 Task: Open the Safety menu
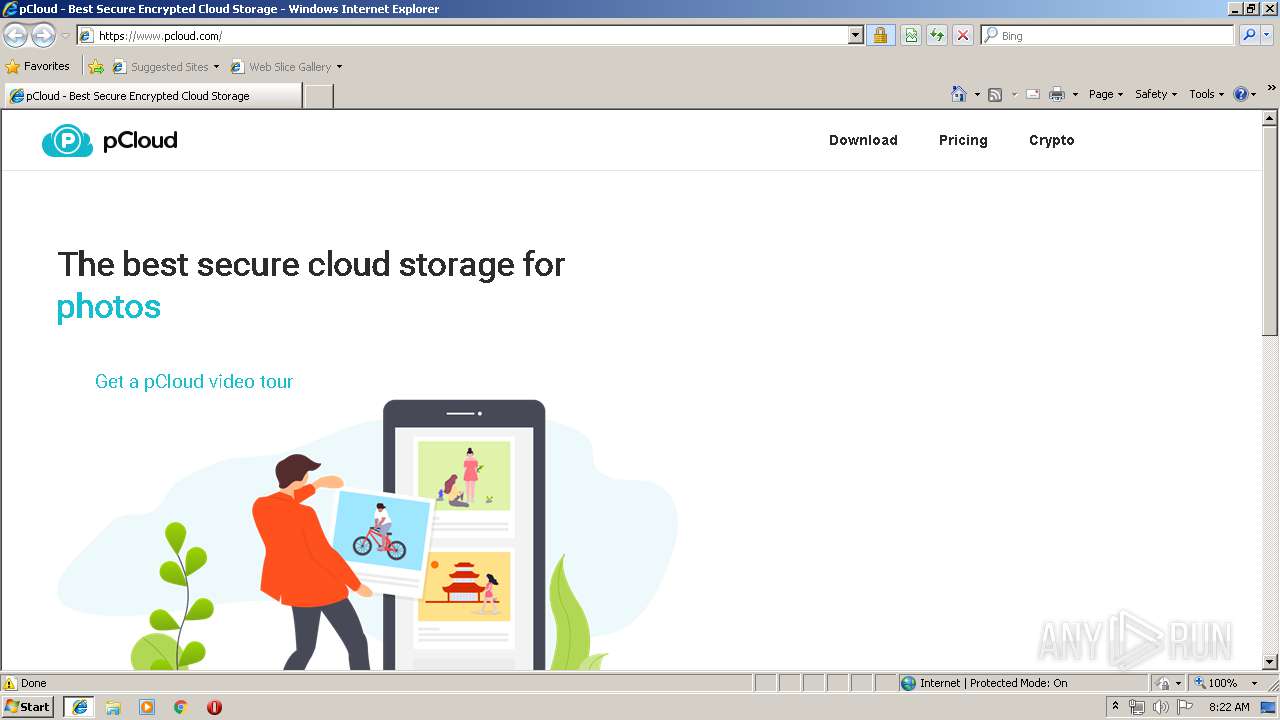1156,94
